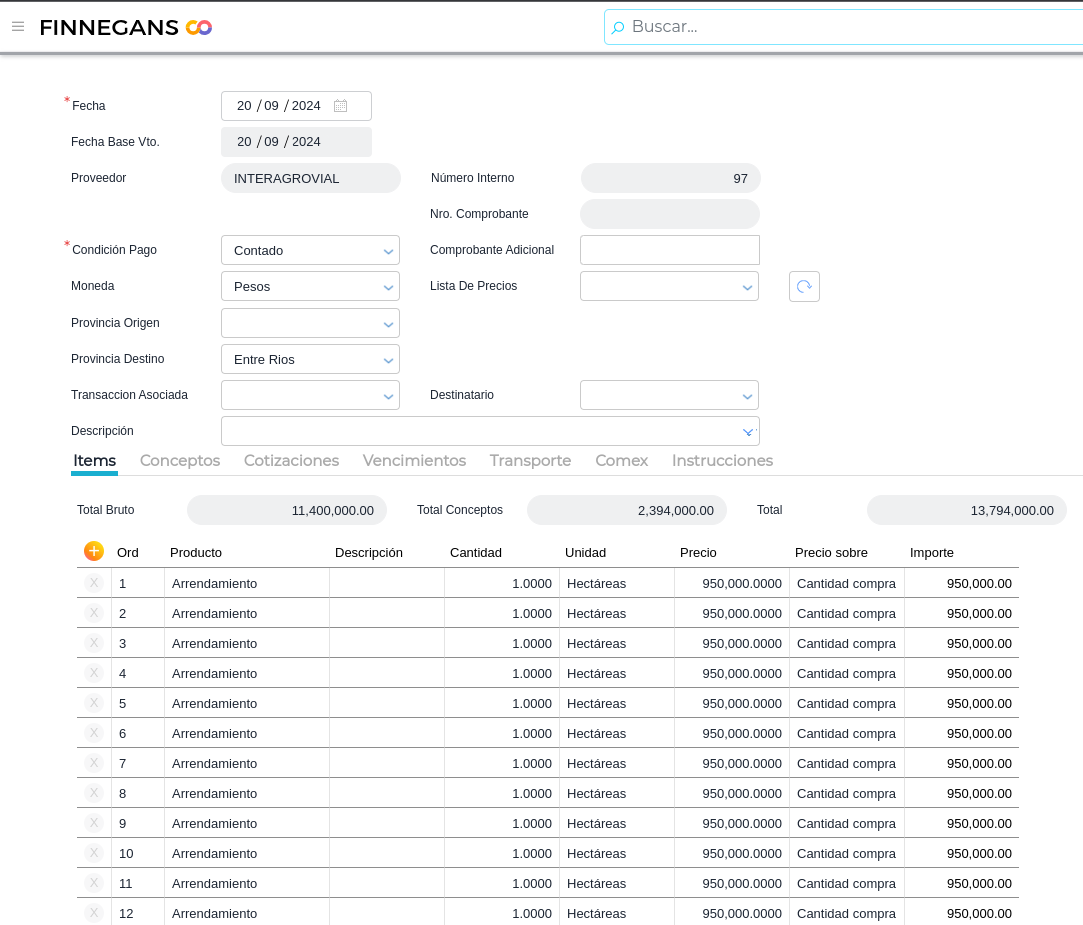Select the Transporte tab

coord(530,461)
